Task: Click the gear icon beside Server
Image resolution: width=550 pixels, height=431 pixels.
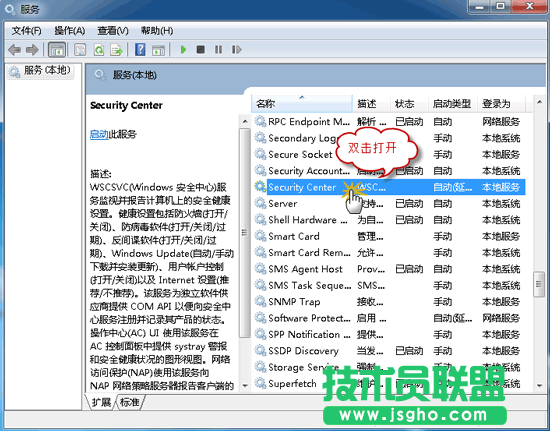Action: pyautogui.click(x=260, y=203)
